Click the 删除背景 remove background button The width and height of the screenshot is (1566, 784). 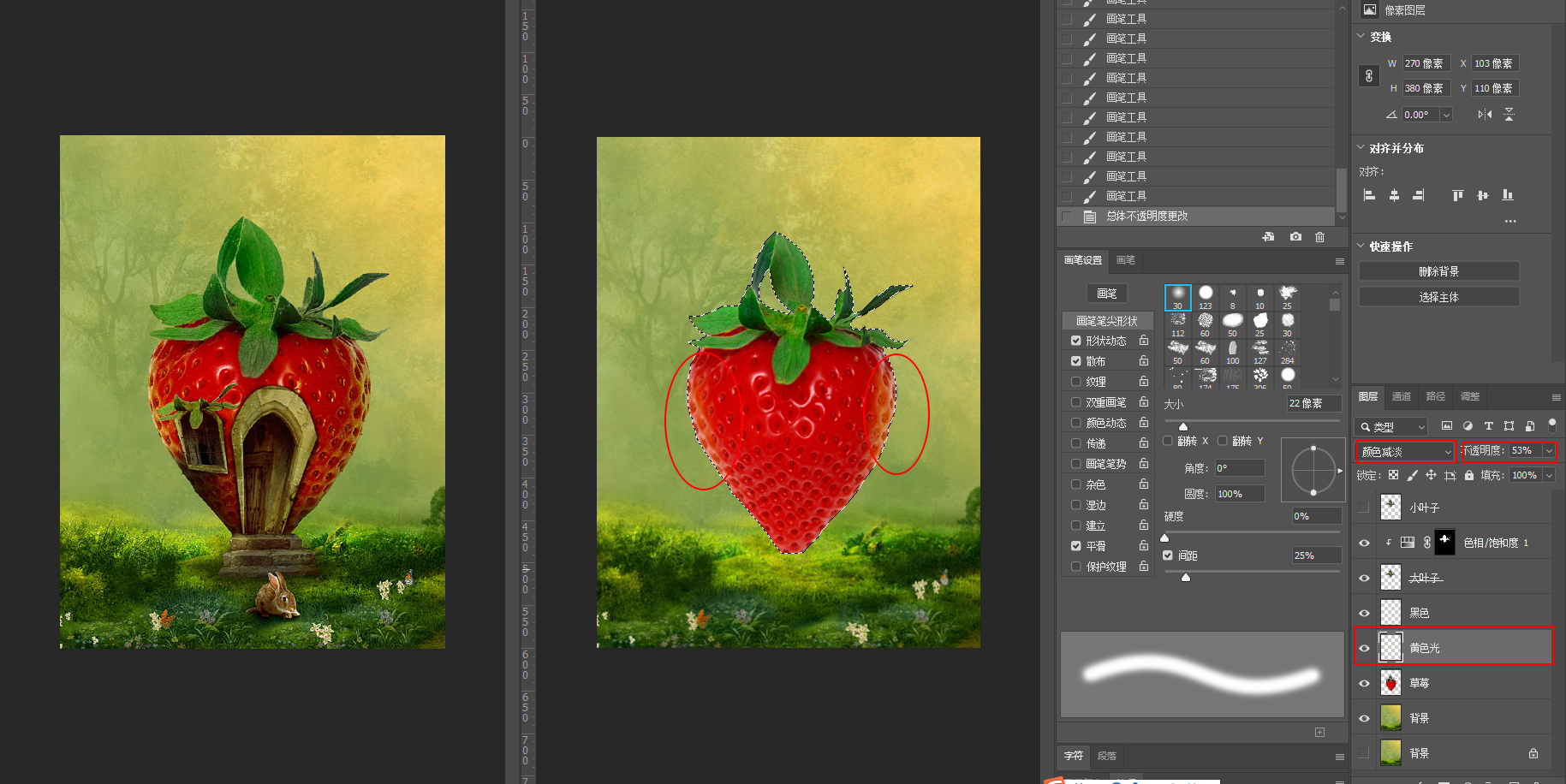pyautogui.click(x=1438, y=271)
